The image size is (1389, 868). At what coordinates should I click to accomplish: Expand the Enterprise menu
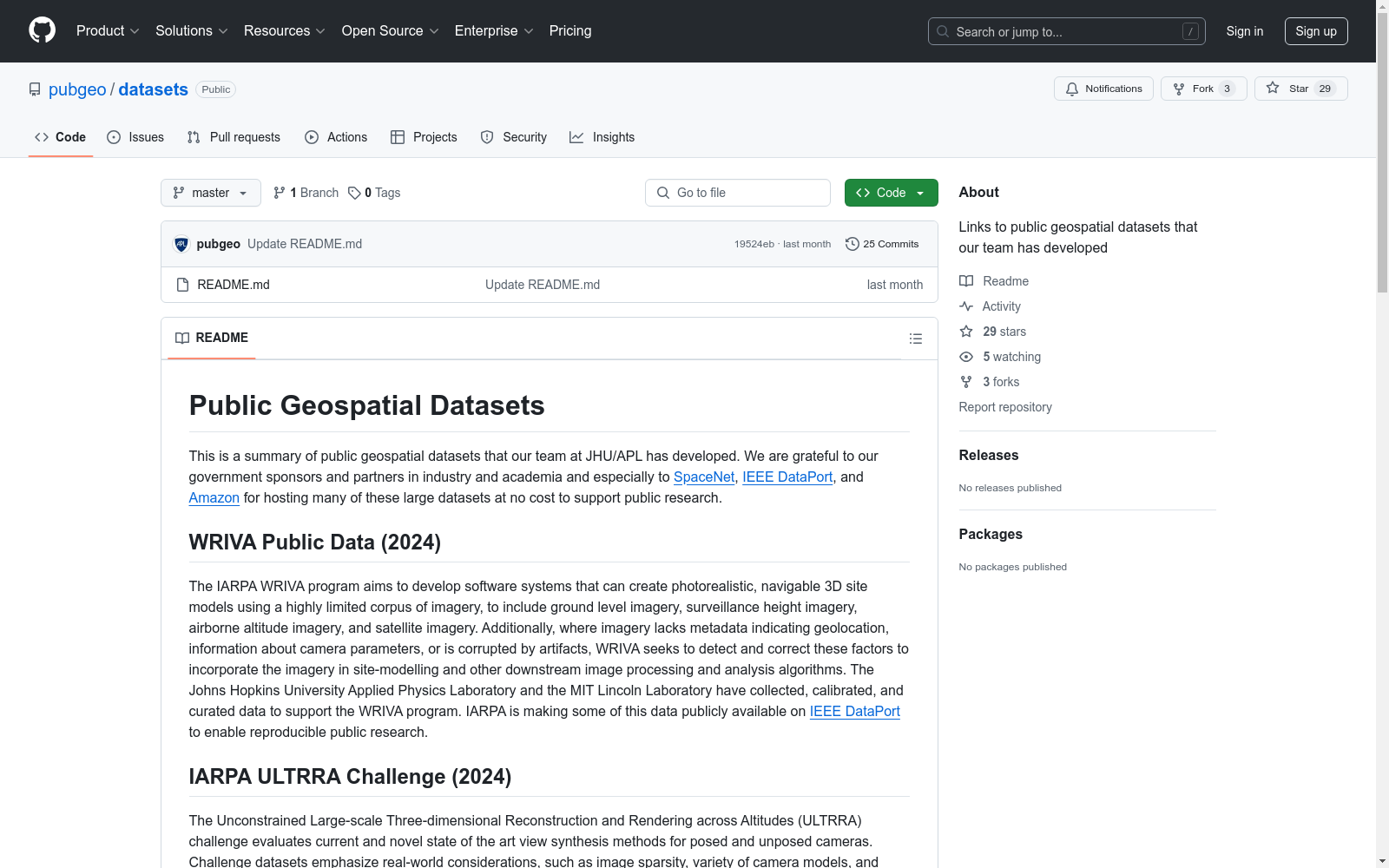coord(494,31)
